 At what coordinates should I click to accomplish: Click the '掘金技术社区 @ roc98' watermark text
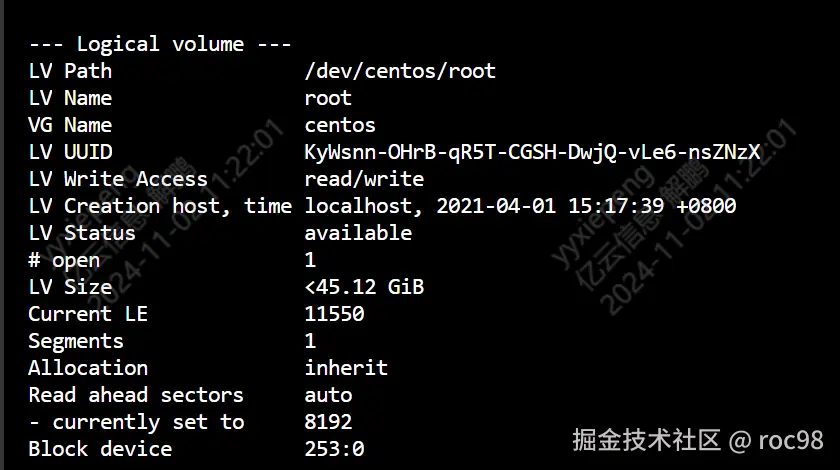697,440
